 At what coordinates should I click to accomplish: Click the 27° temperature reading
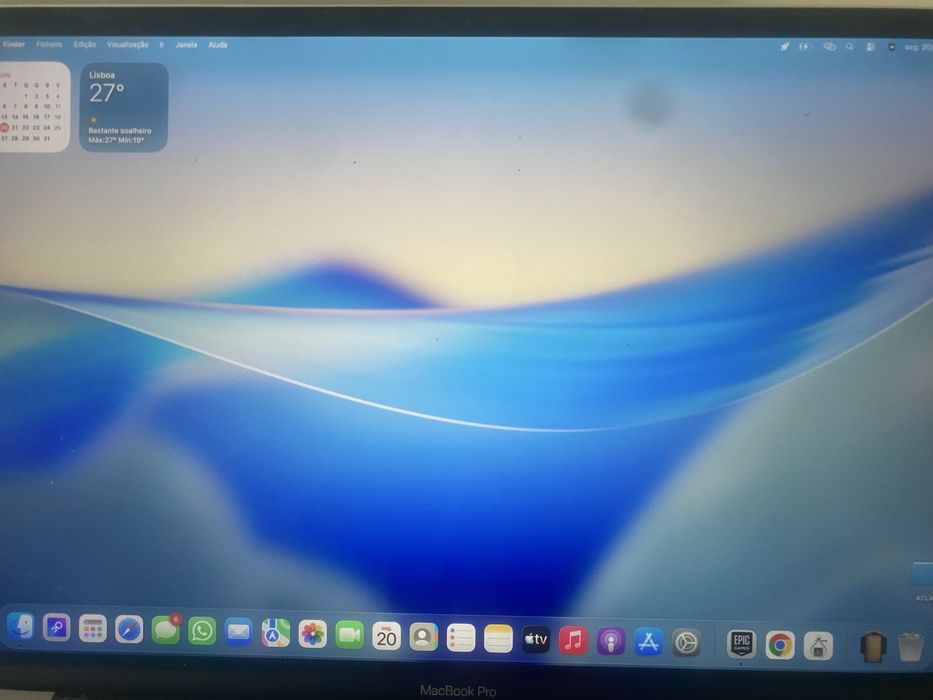[x=107, y=93]
